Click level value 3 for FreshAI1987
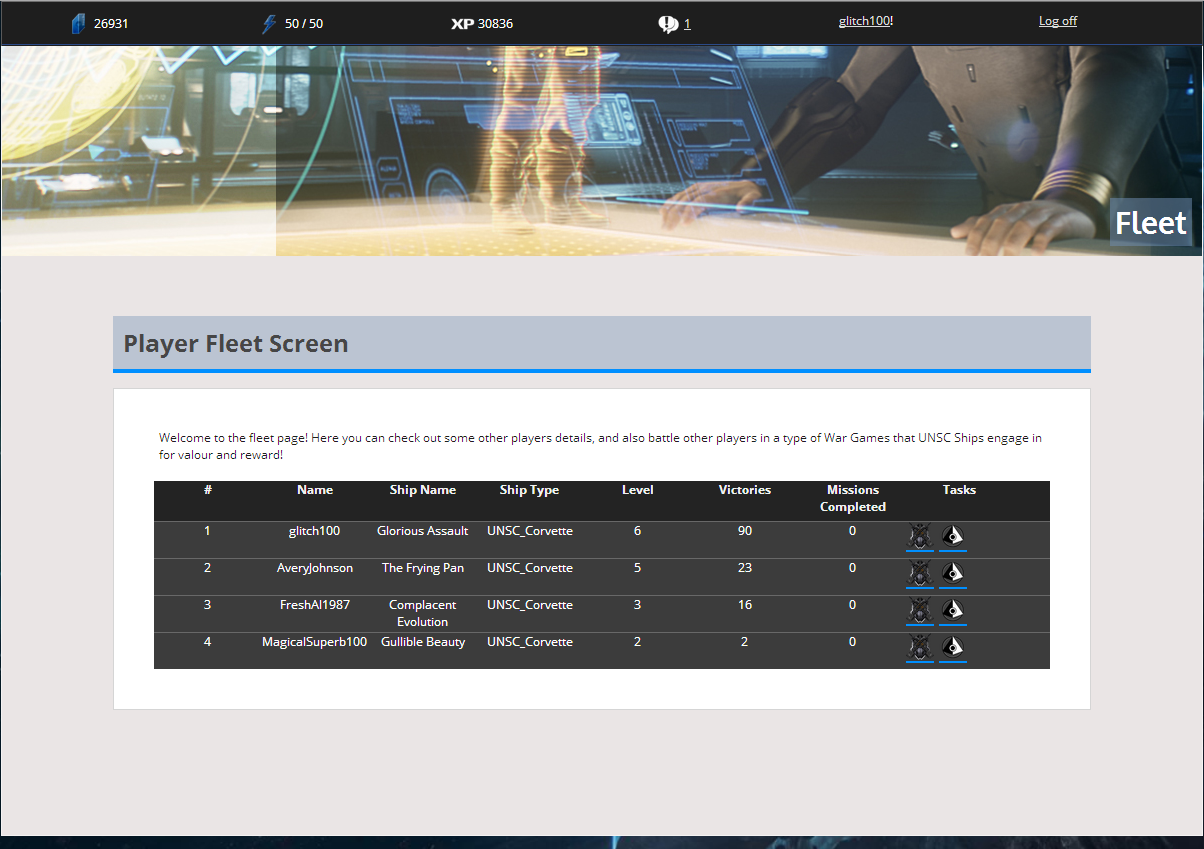The height and width of the screenshot is (849, 1204). pos(638,605)
